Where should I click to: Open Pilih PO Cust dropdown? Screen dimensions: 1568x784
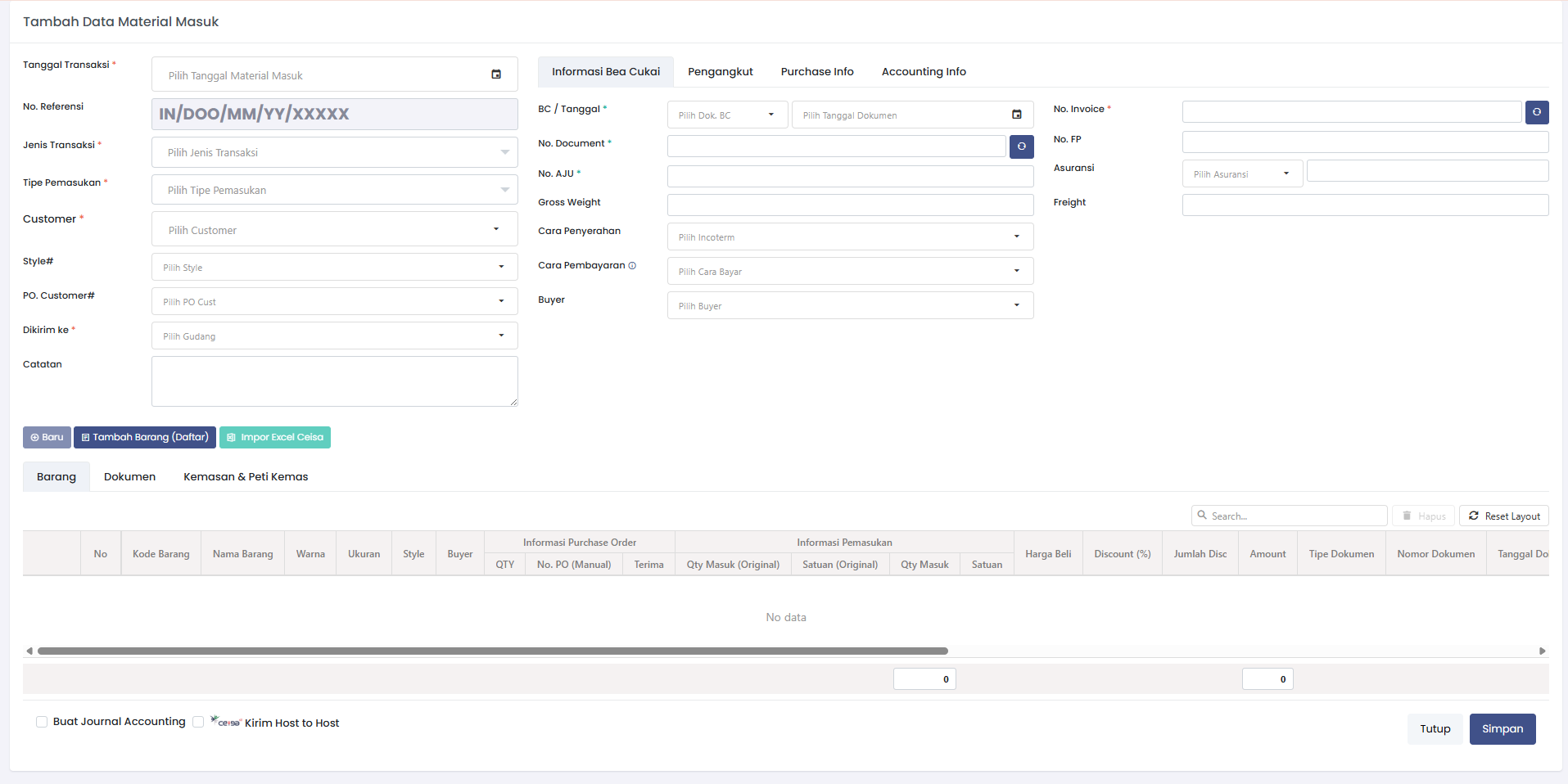334,301
